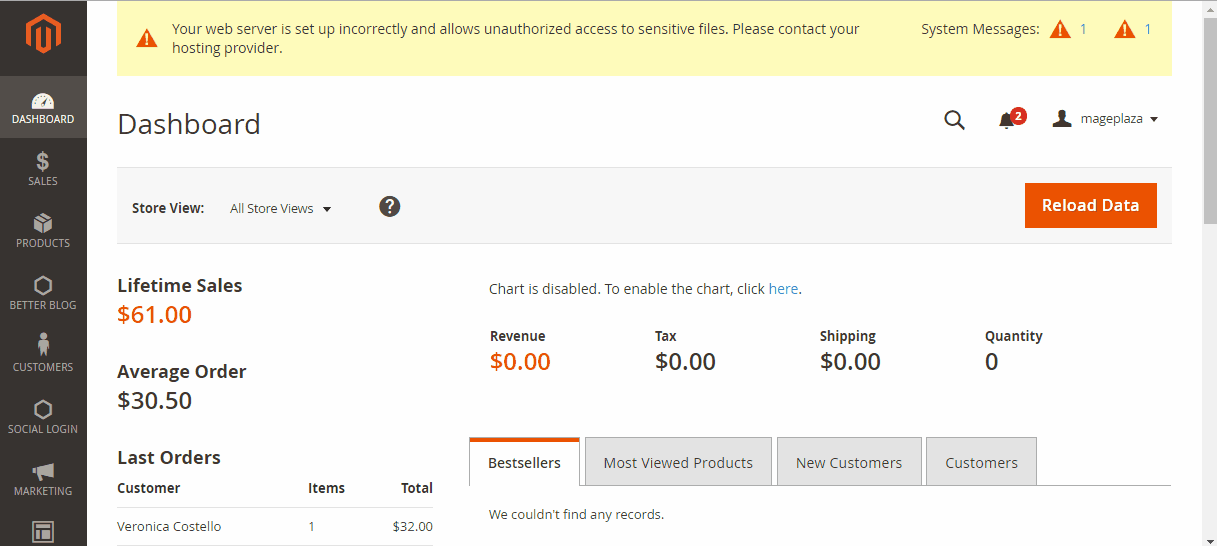
Task: Select the Customers tab
Action: point(981,462)
